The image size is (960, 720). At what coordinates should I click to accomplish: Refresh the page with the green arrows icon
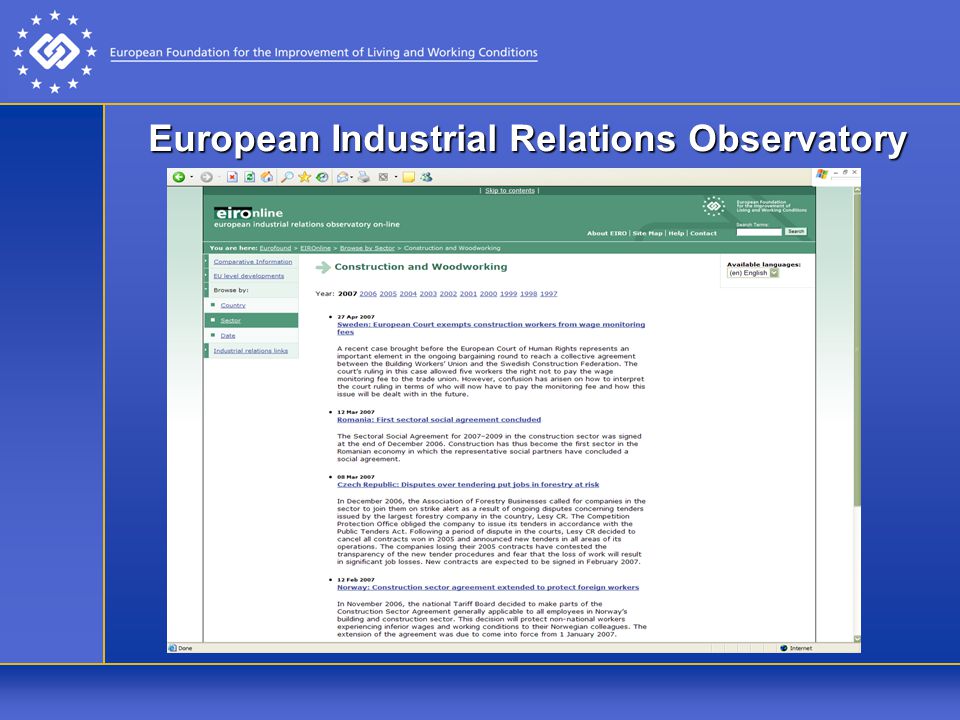tap(249, 177)
